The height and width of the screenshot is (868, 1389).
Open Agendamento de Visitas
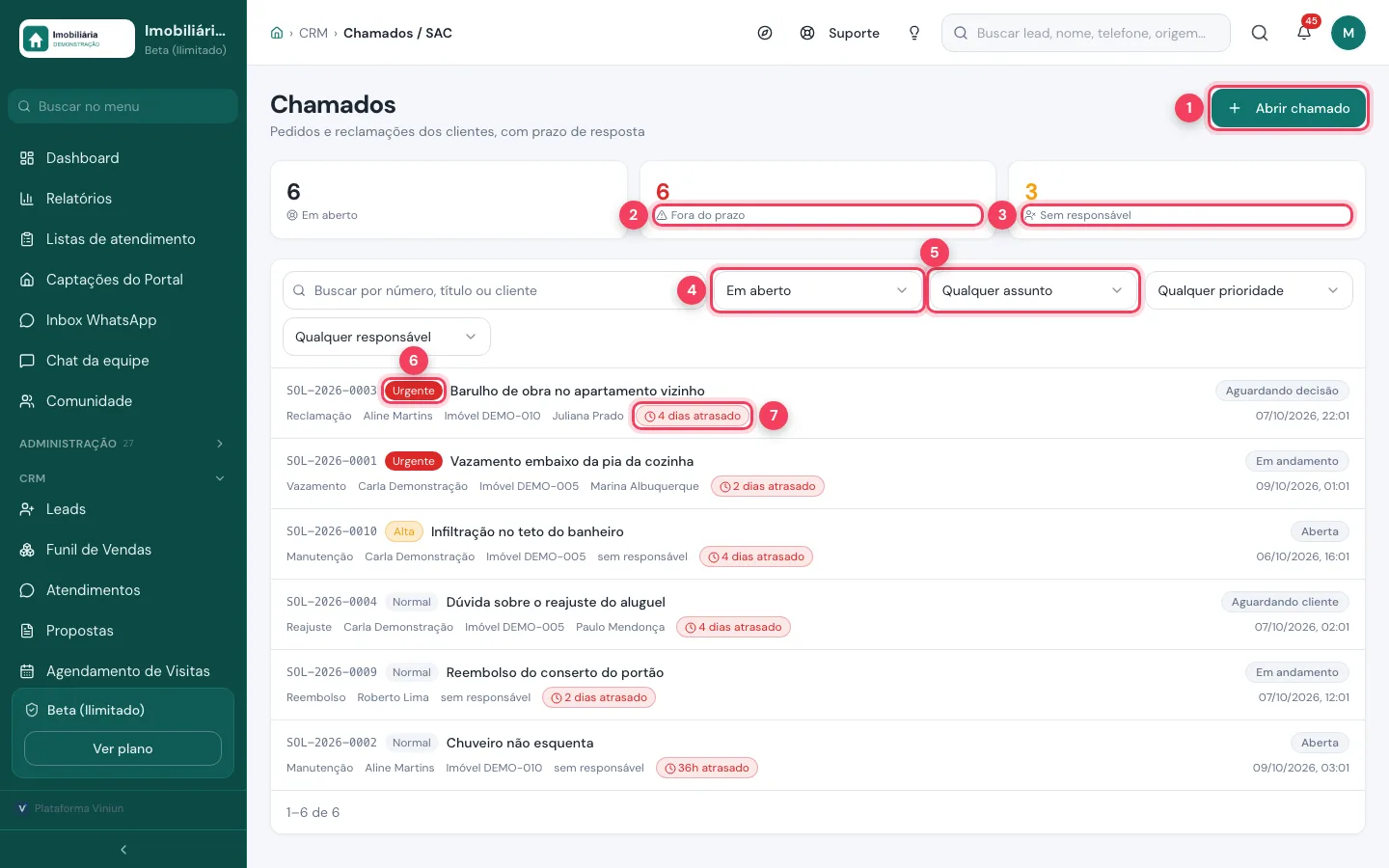(123, 671)
